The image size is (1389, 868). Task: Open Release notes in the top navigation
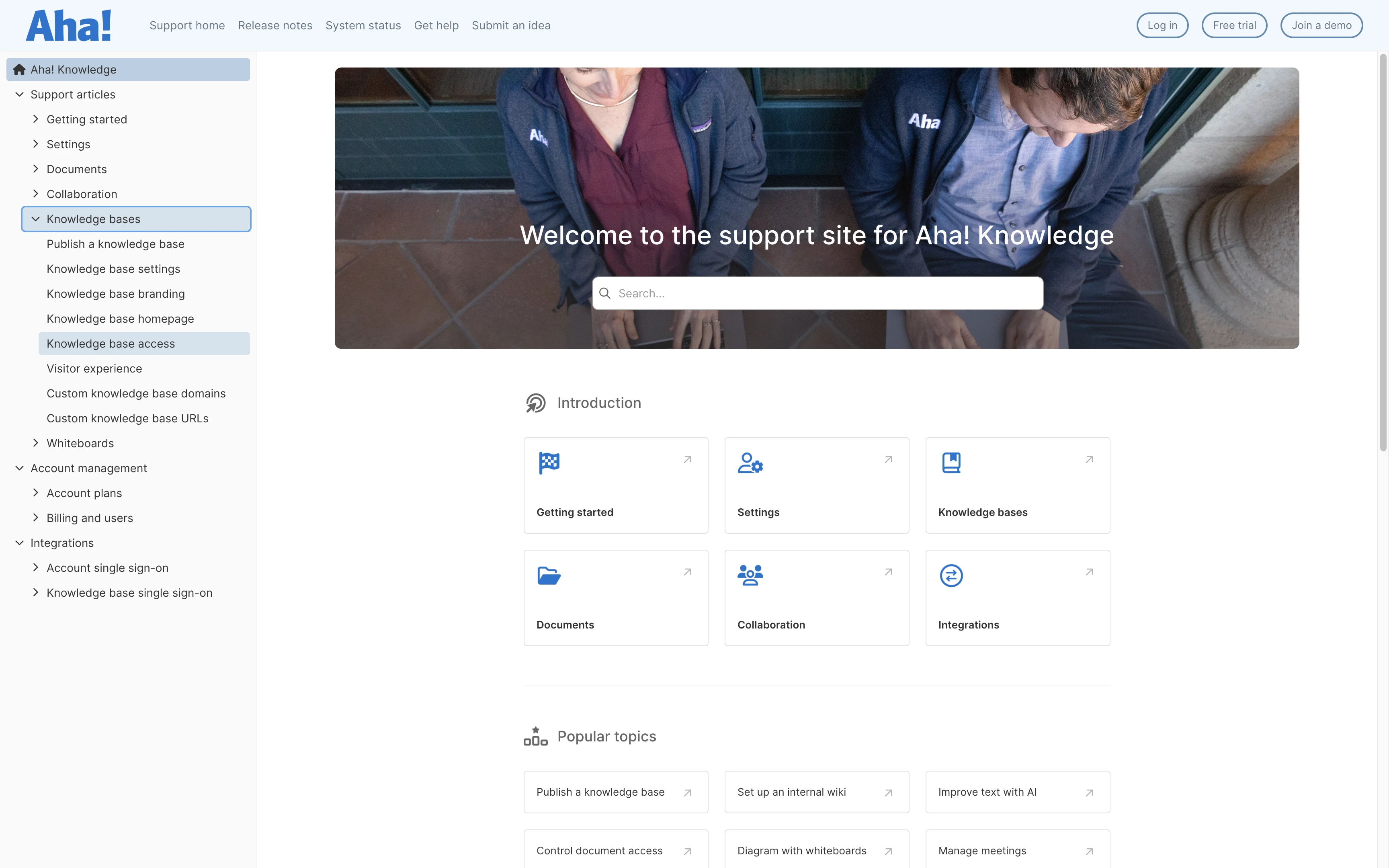click(x=275, y=26)
